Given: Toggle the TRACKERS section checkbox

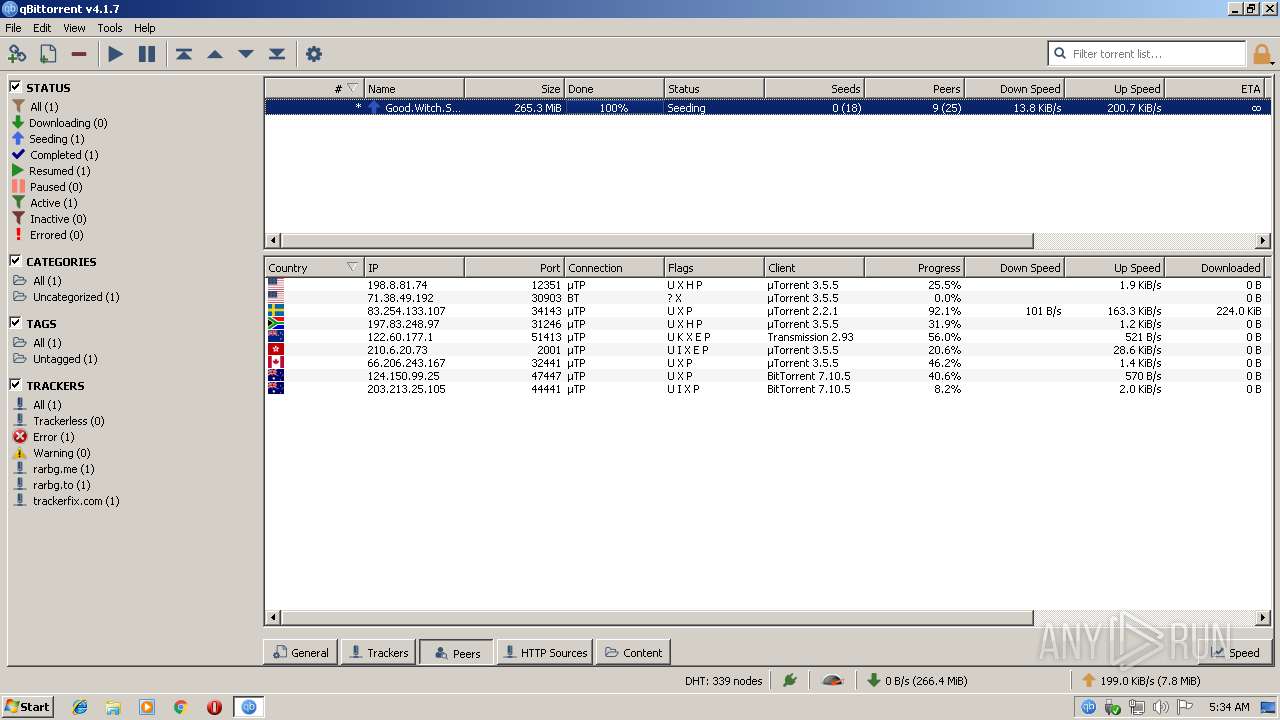Looking at the screenshot, I should (x=15, y=385).
